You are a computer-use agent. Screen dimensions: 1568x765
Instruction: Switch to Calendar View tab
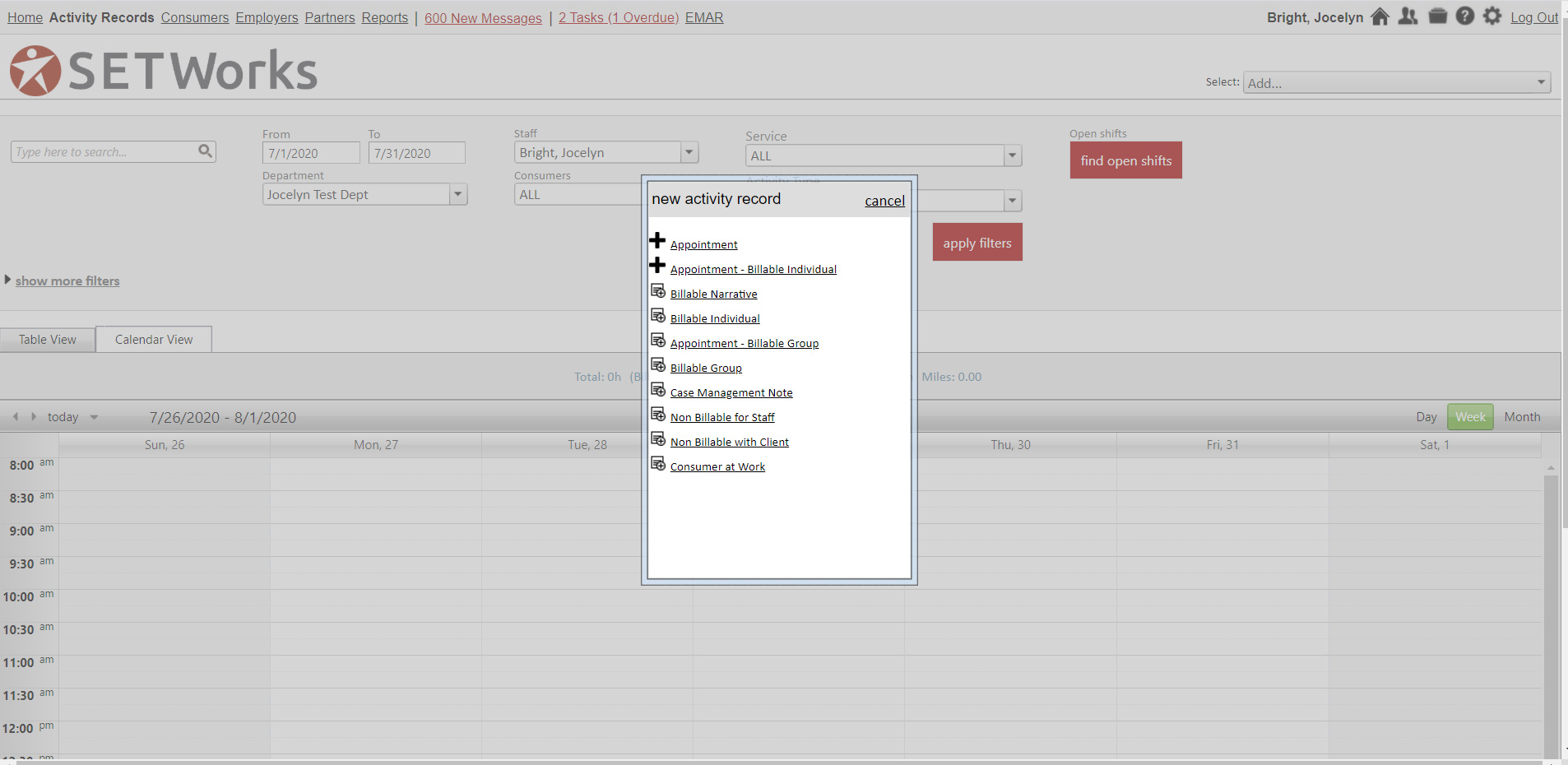[x=154, y=340]
